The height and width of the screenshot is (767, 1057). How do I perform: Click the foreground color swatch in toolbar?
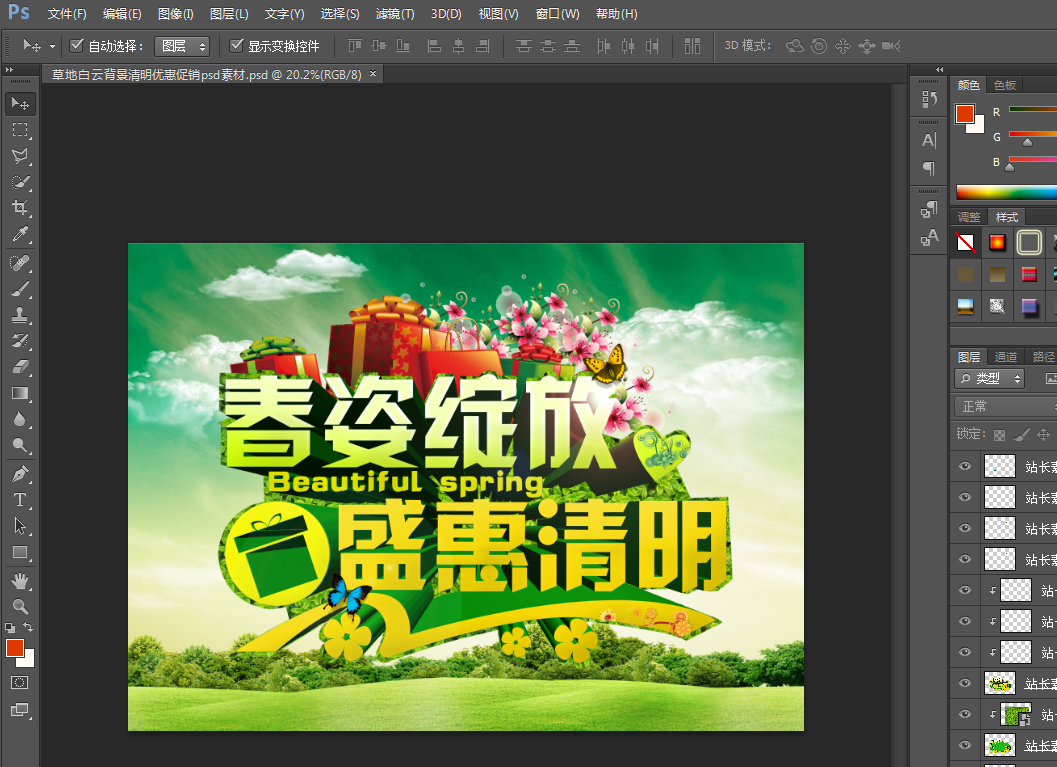point(14,648)
